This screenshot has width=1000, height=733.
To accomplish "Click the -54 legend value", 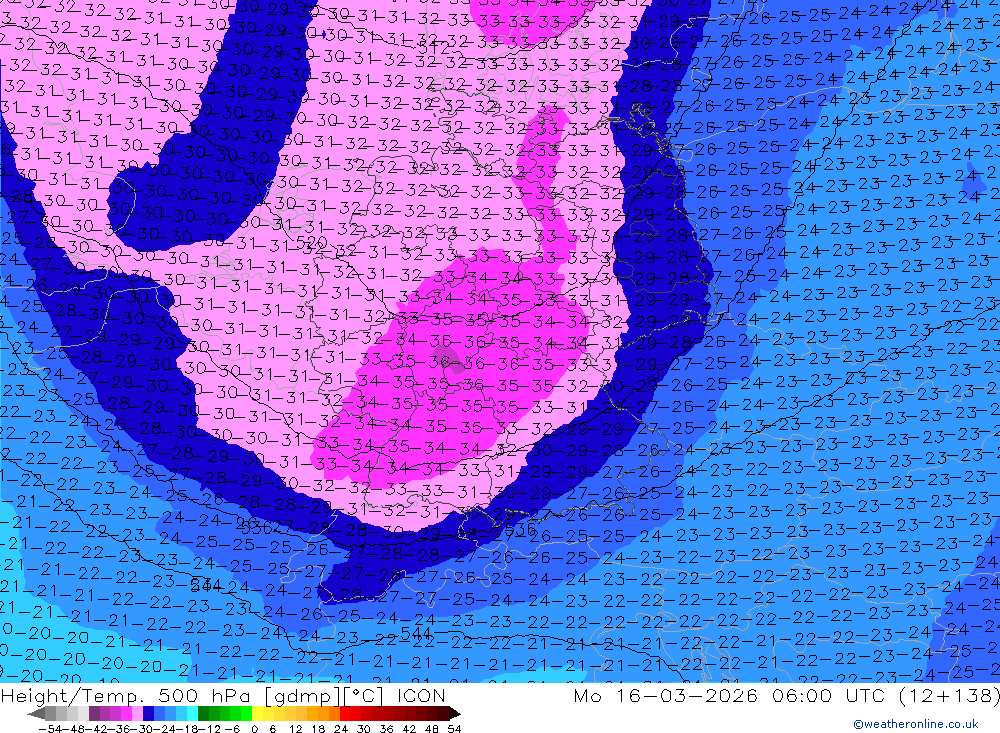I will click(50, 729).
